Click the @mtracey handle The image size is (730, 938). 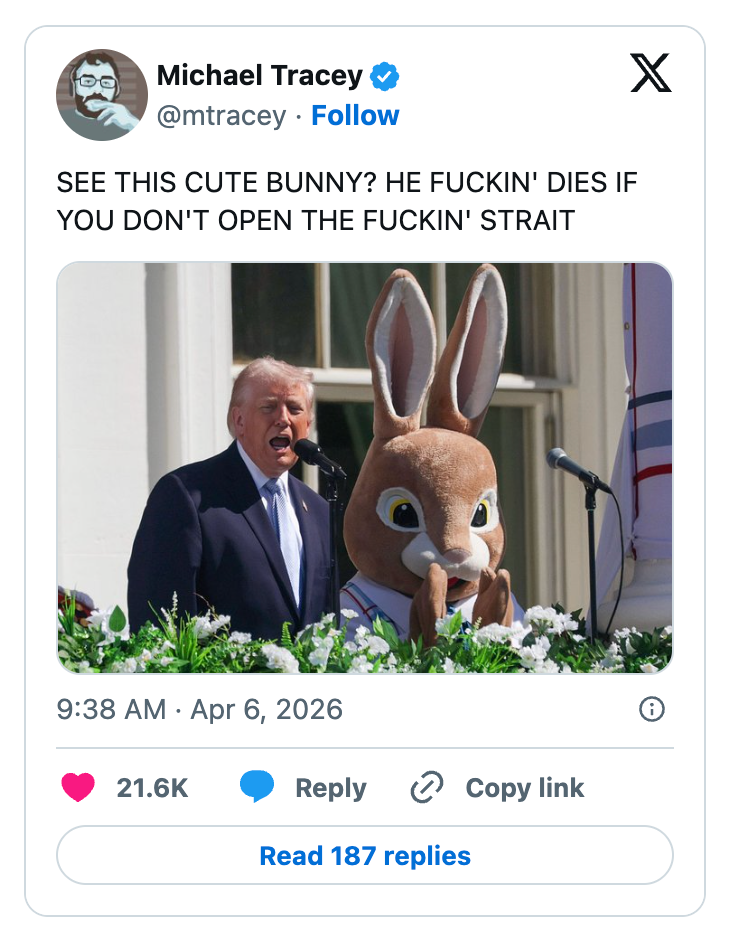[x=221, y=116]
